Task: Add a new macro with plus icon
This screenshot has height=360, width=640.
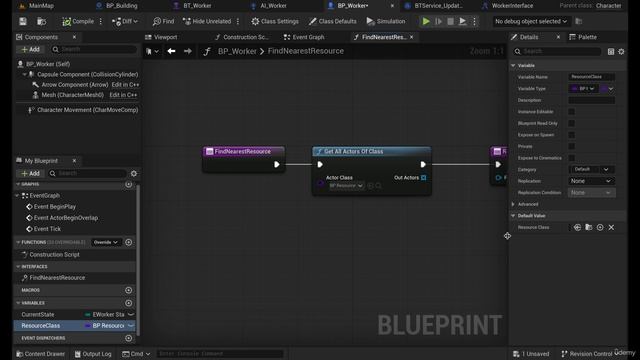Action: pyautogui.click(x=129, y=290)
